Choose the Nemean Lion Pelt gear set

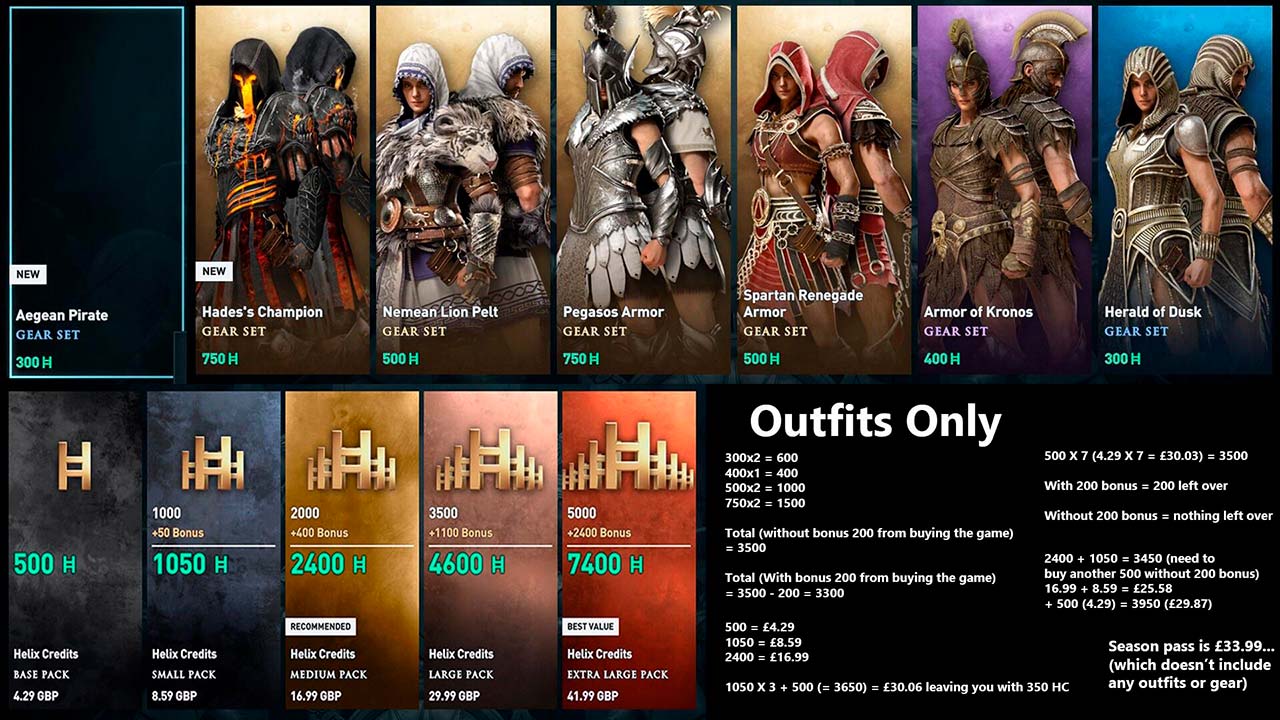point(463,190)
